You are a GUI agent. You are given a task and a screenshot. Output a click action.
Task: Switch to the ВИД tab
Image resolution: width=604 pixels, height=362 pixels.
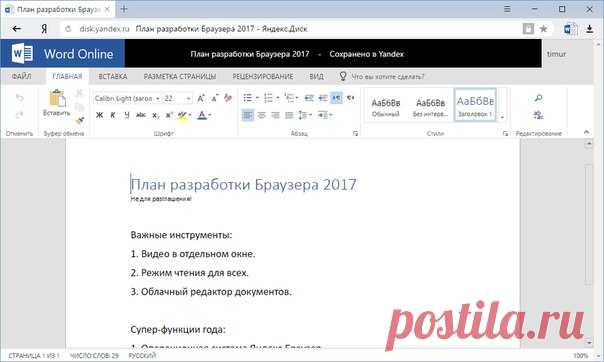click(316, 77)
